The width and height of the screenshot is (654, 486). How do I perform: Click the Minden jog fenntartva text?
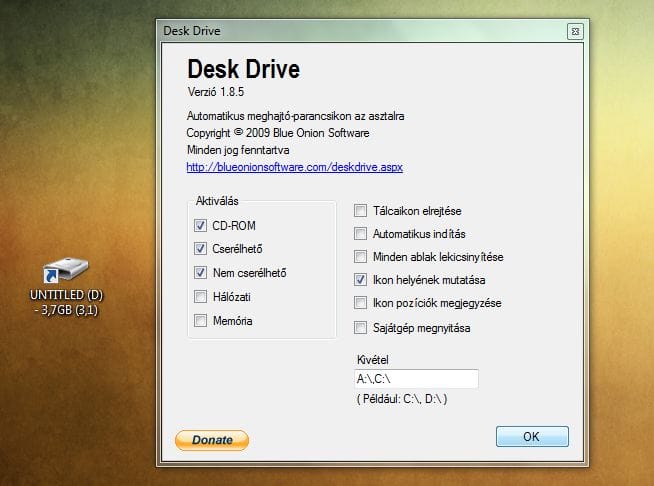(x=238, y=150)
